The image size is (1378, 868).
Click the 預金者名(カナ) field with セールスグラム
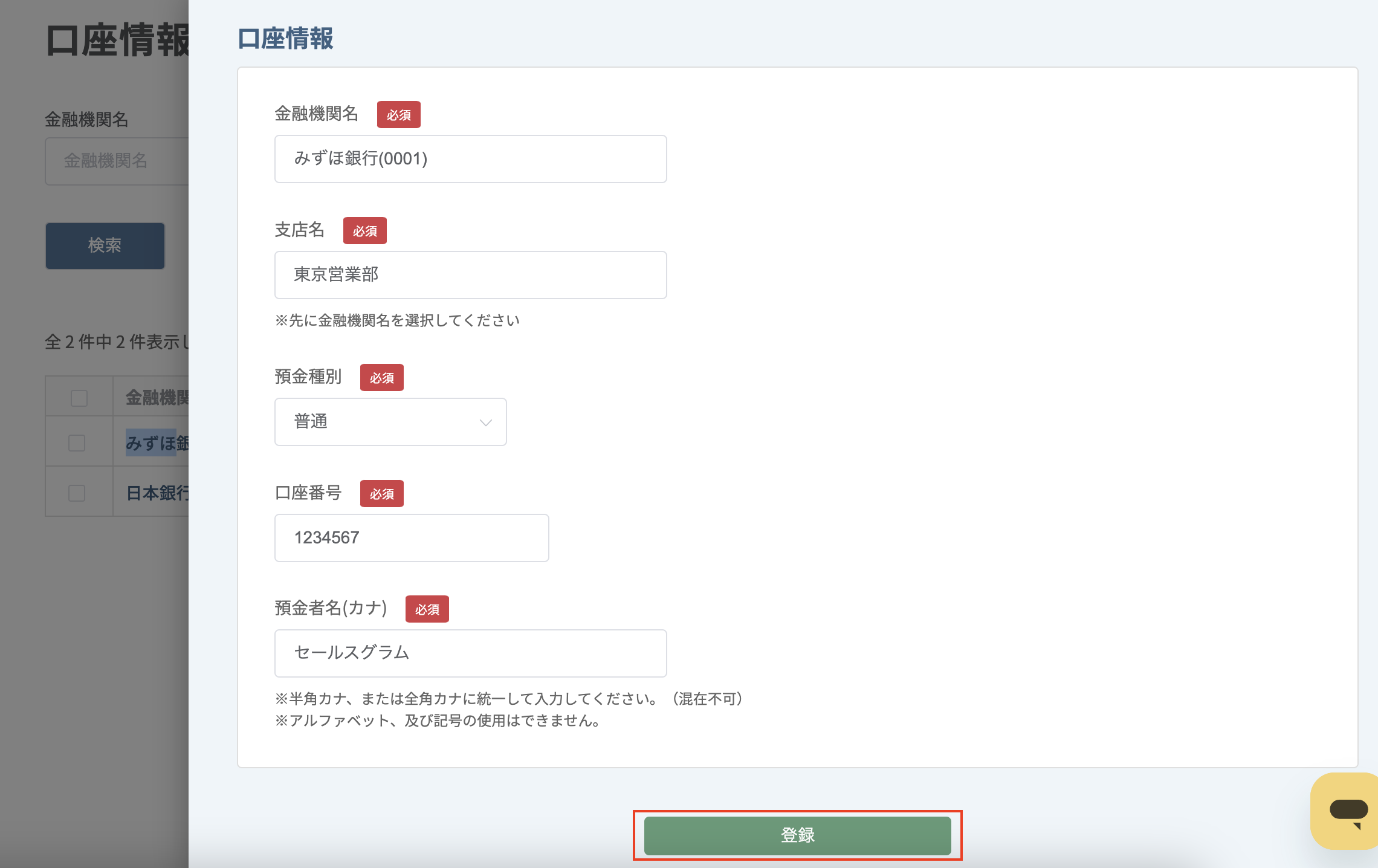click(x=470, y=653)
